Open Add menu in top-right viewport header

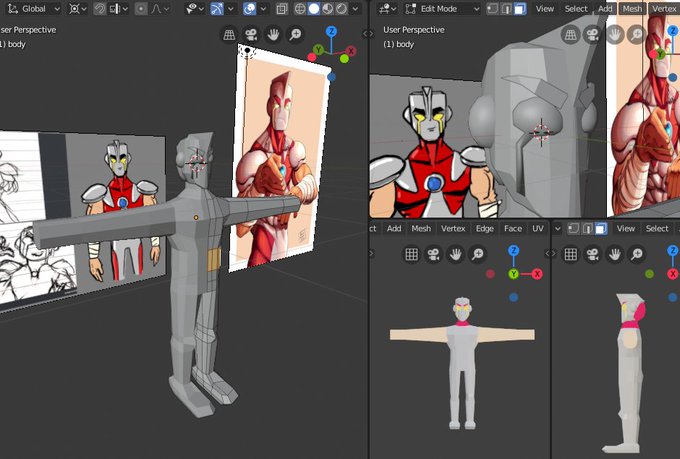(x=605, y=9)
